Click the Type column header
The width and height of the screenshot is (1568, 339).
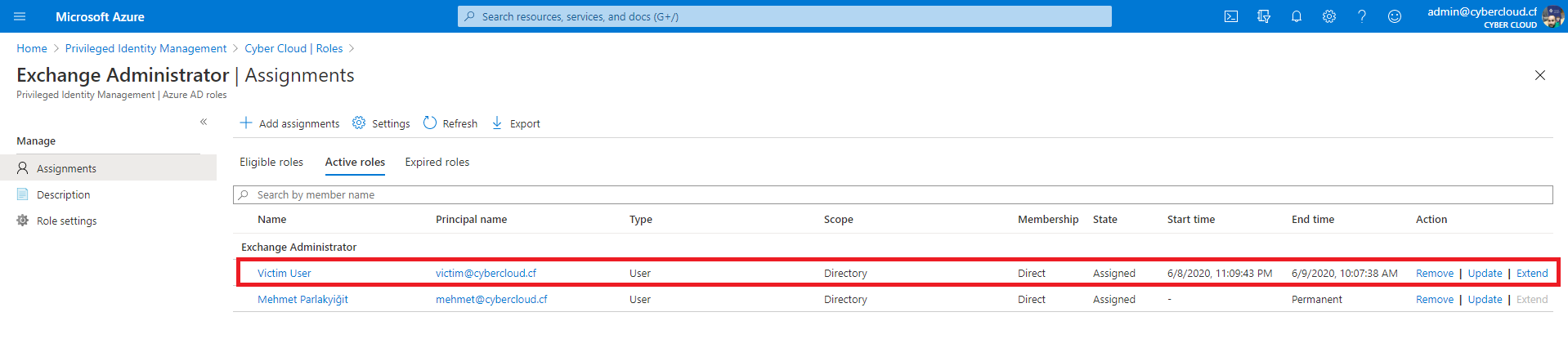(641, 219)
